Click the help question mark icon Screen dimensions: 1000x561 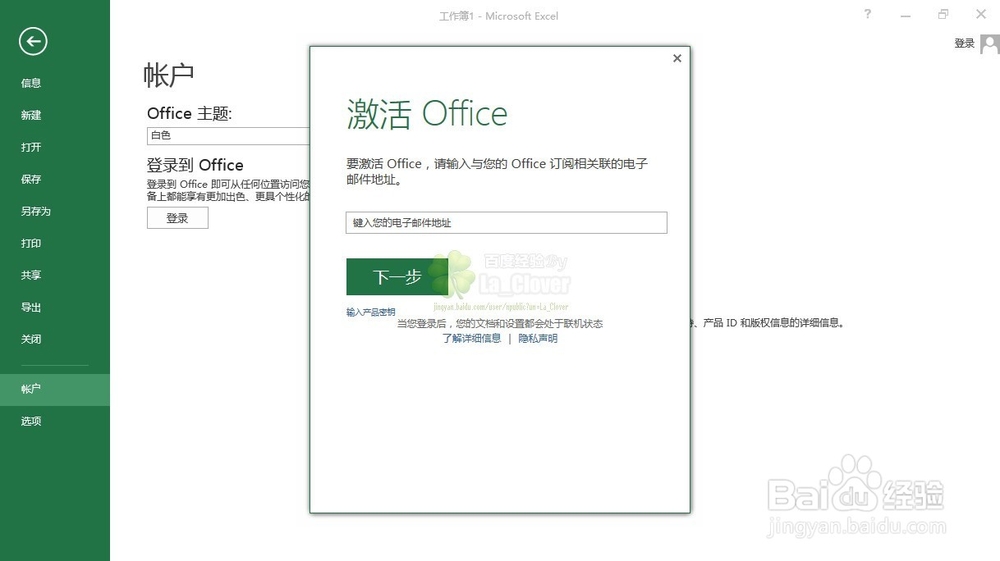[867, 14]
